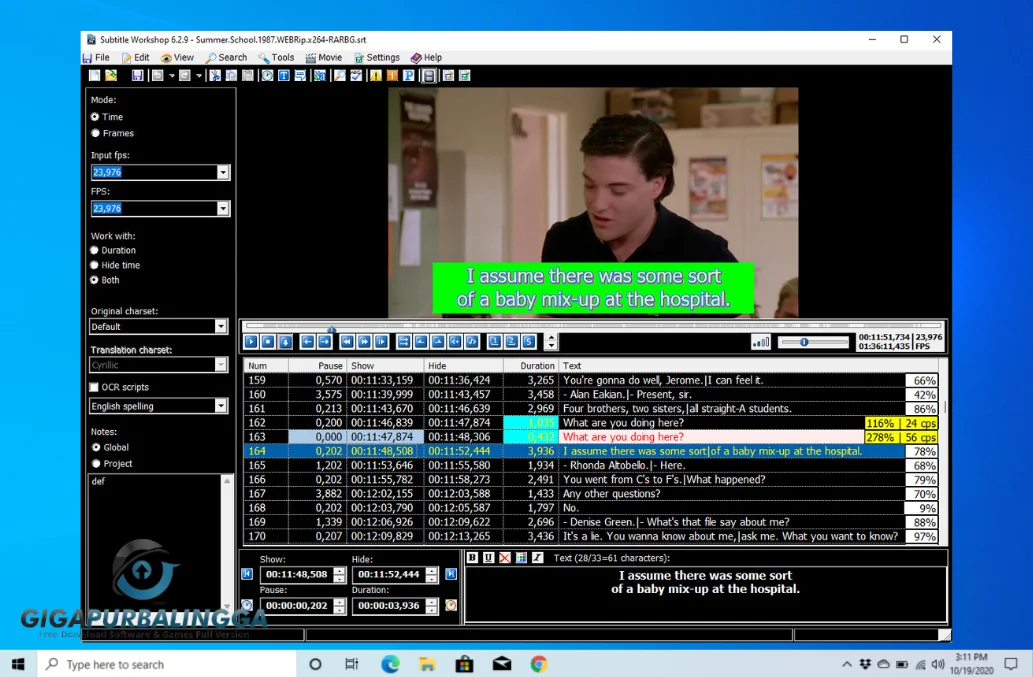Apply bold formatting to subtitle

[x=472, y=558]
